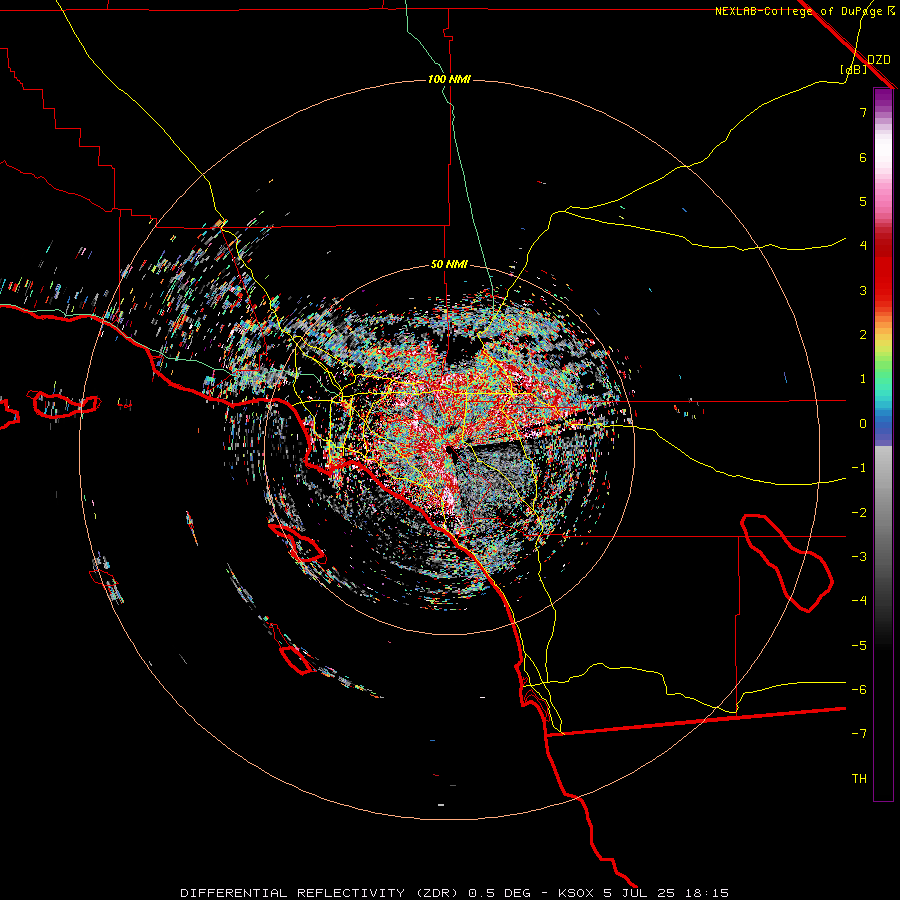Click the color scale value 2
The width and height of the screenshot is (900, 900).
point(863,335)
